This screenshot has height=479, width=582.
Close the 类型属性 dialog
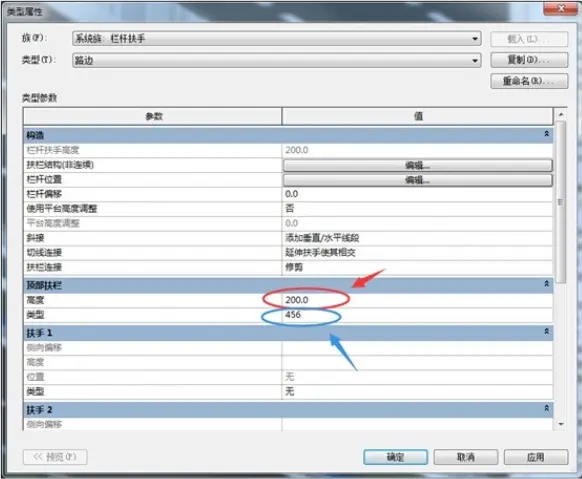coord(561,9)
